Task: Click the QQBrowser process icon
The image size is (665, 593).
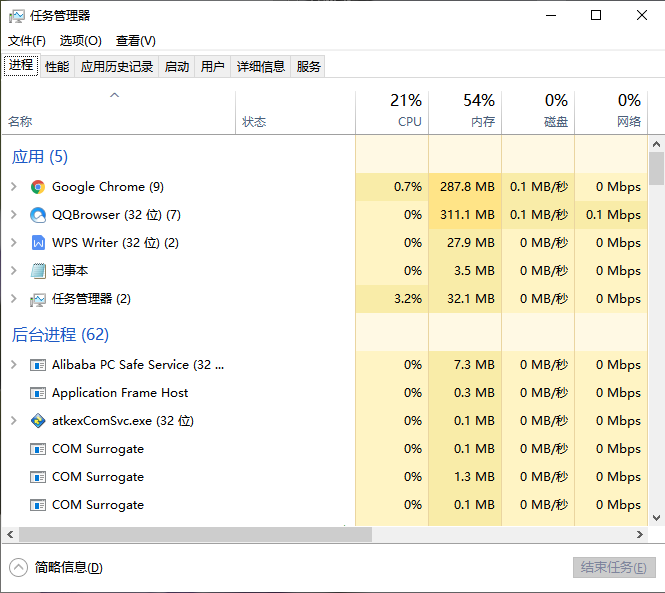Action: tap(38, 215)
